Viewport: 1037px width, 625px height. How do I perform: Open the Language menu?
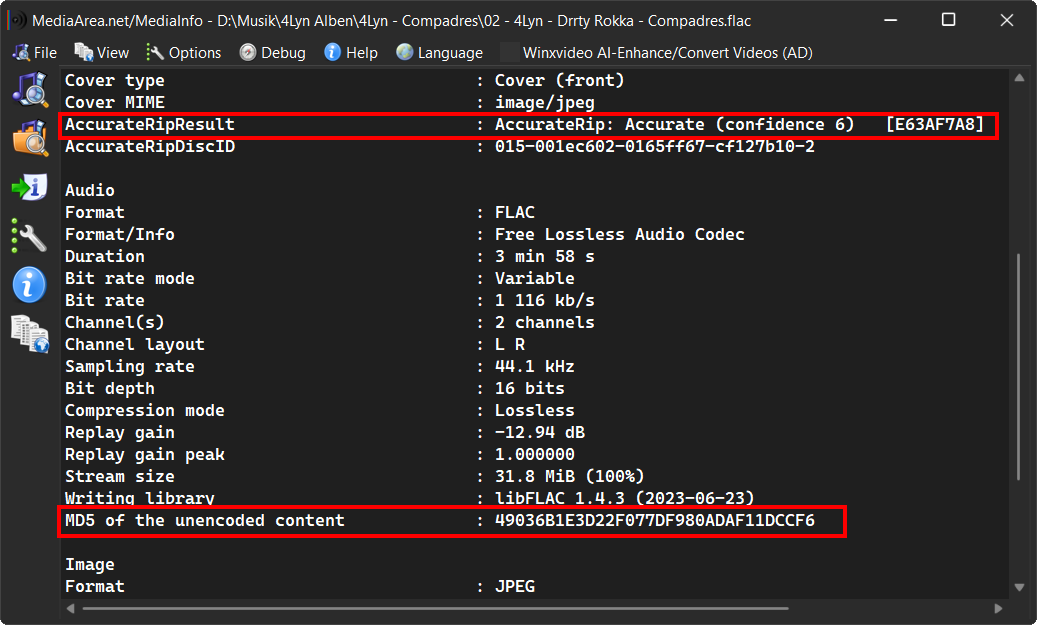[439, 52]
